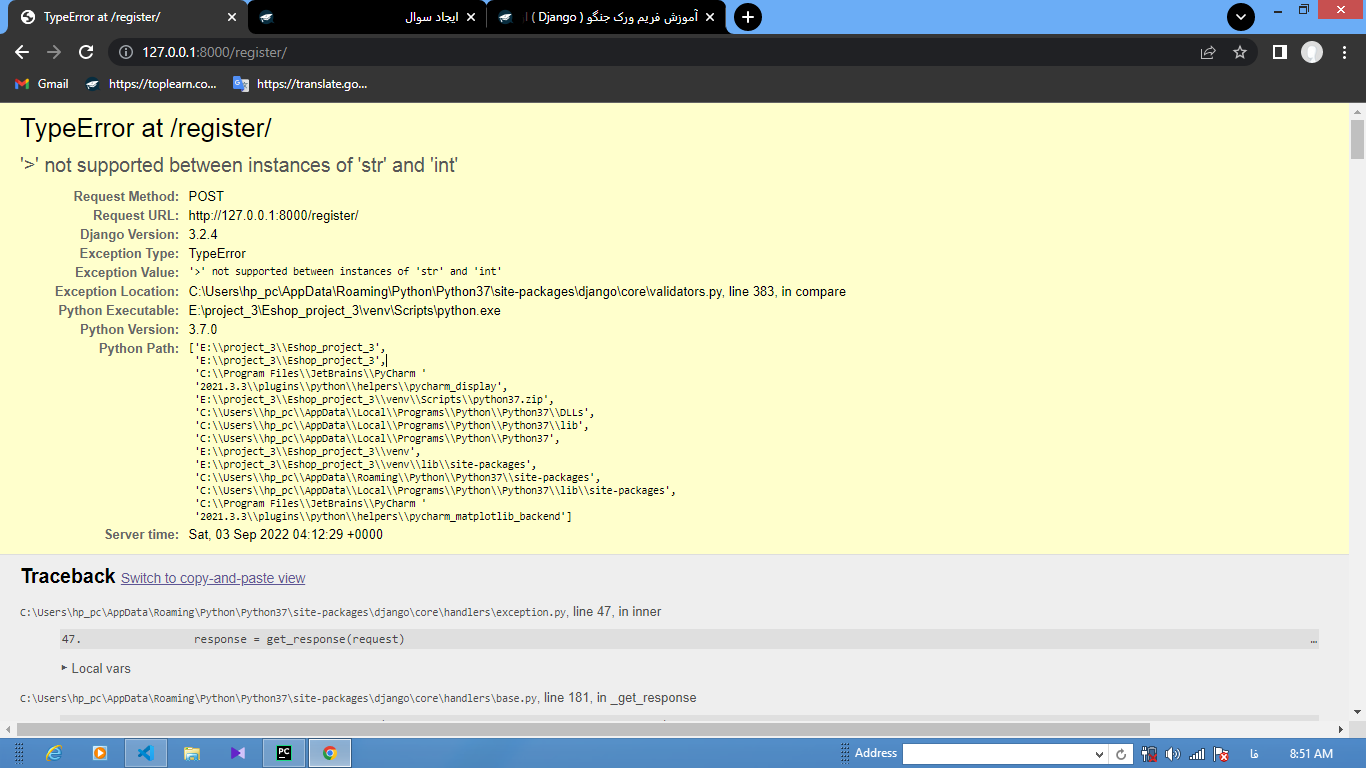Screen dimensions: 1366x768
Task: Share this page using the share icon
Action: (x=1208, y=52)
